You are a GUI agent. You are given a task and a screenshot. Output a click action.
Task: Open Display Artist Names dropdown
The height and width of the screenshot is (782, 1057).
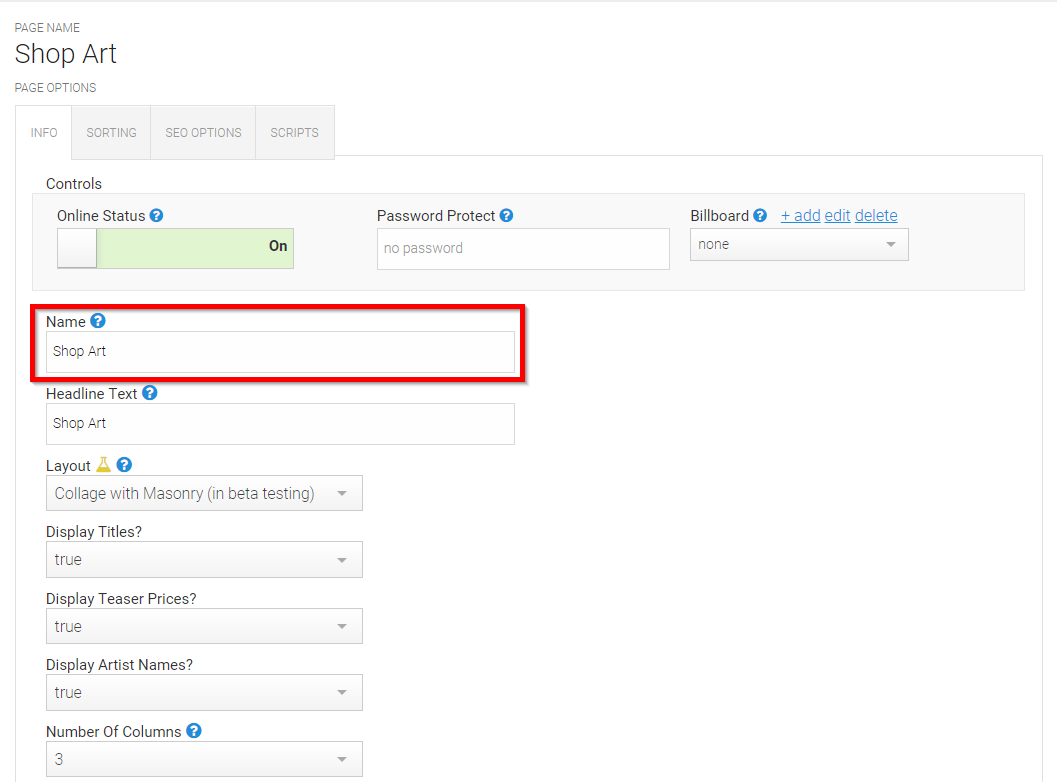204,692
